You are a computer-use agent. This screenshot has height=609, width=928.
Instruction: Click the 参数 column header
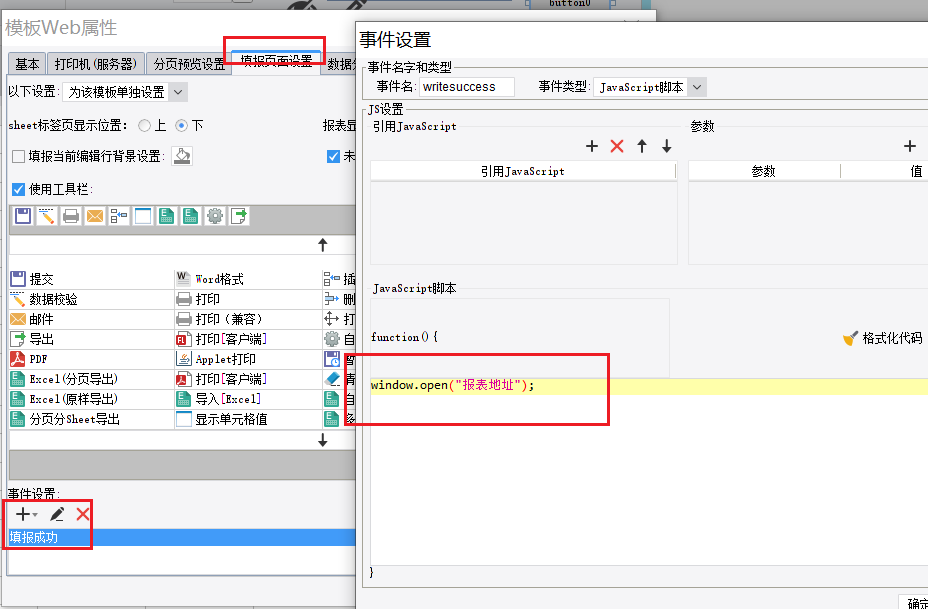point(763,172)
